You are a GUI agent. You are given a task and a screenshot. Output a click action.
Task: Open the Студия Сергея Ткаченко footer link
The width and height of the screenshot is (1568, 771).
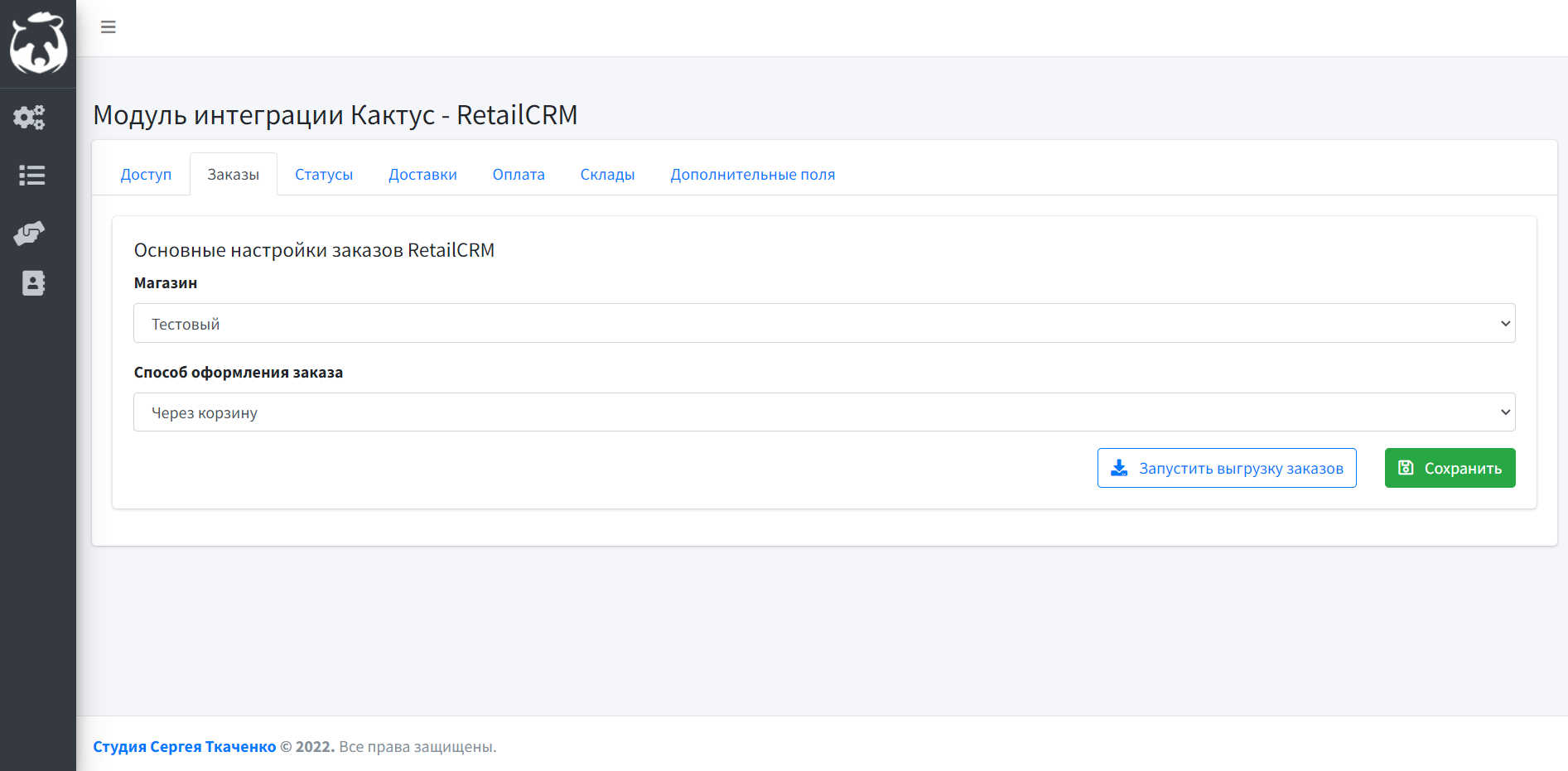tap(185, 747)
